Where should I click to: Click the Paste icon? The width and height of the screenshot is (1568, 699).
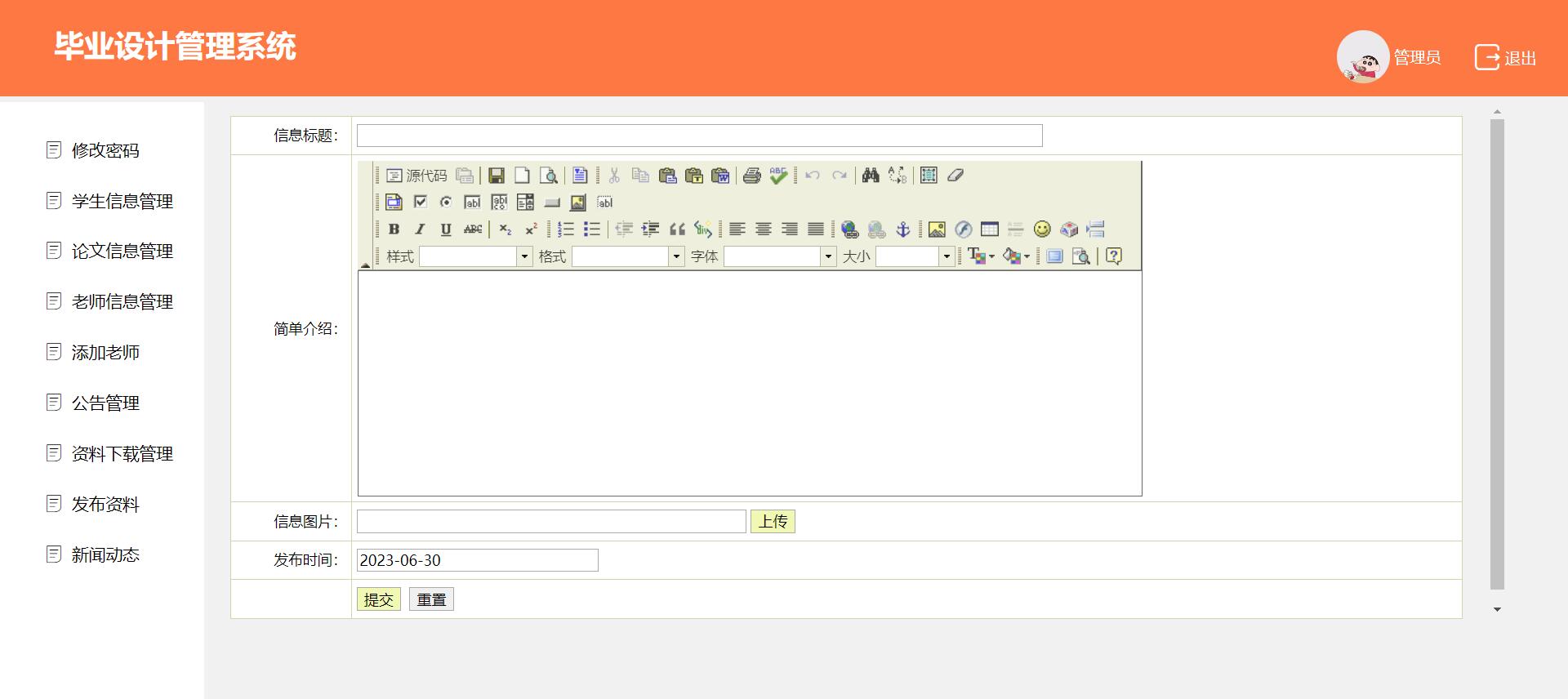click(x=667, y=176)
